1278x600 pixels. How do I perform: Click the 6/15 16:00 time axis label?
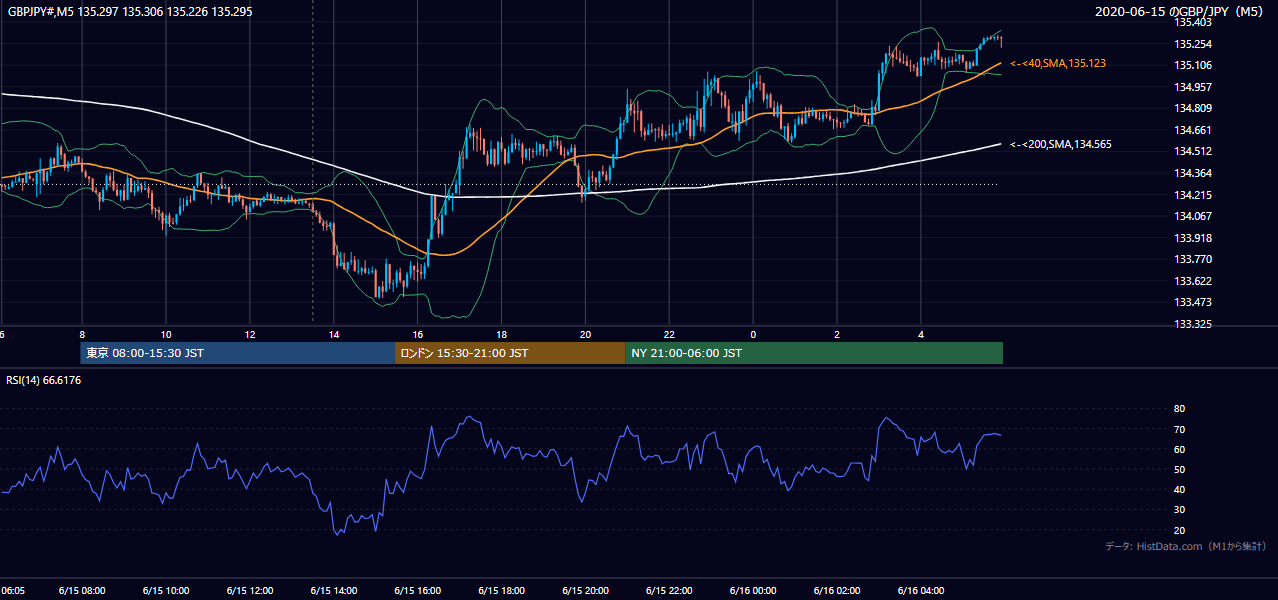418,591
